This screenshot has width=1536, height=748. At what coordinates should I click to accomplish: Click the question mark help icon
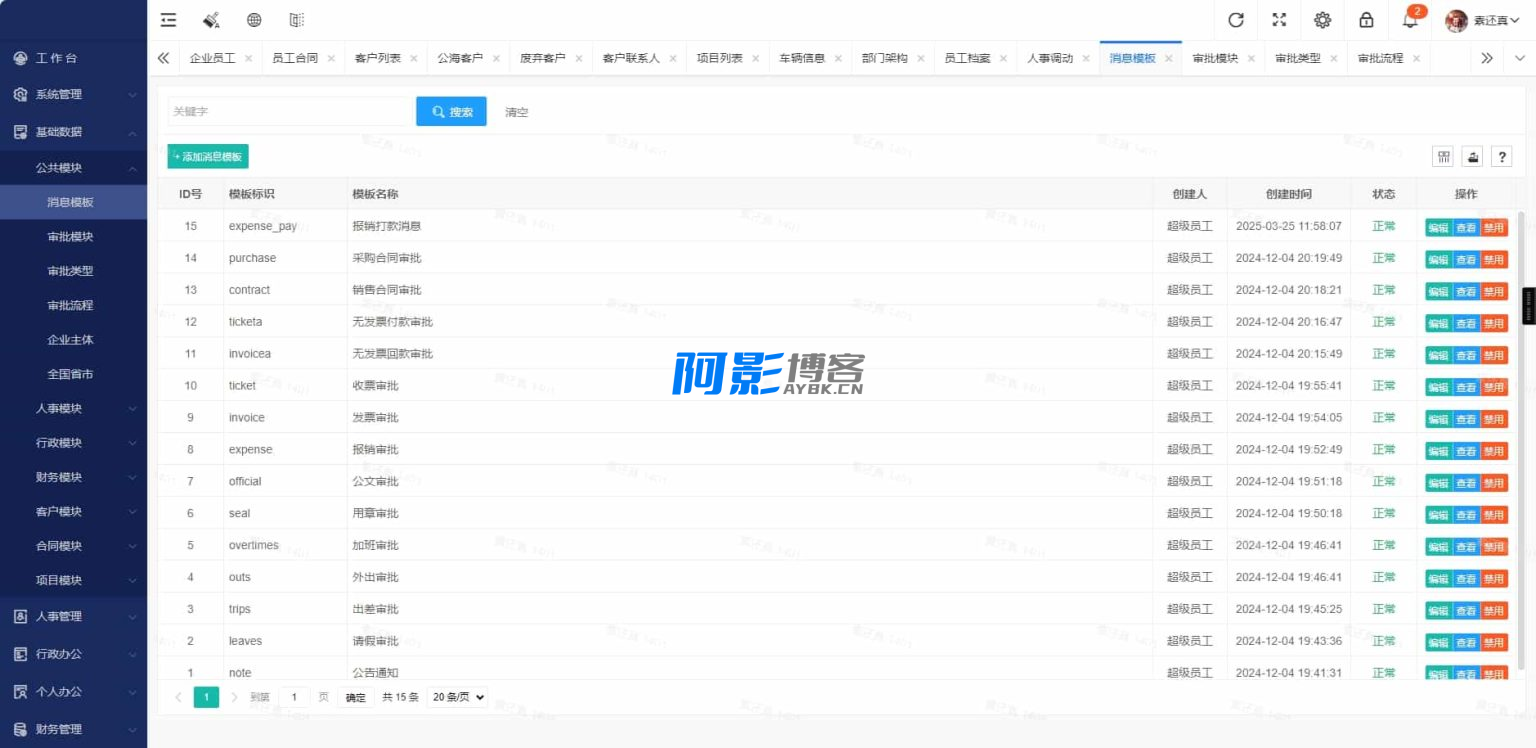click(1501, 157)
